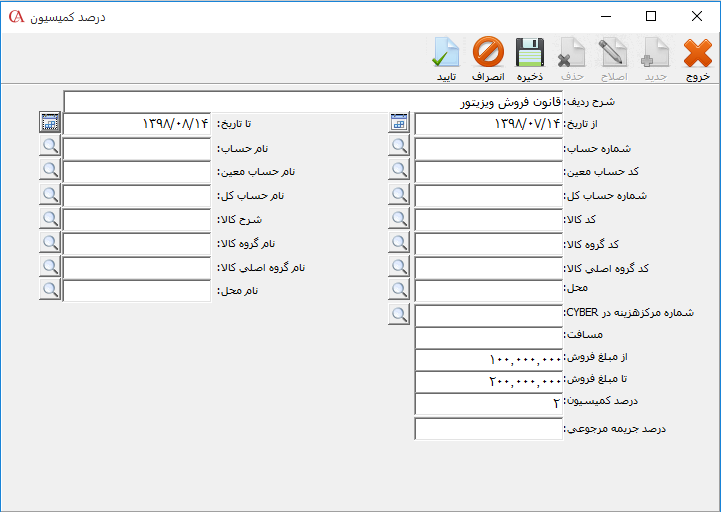The image size is (721, 512).
Task: Click the محل input field
Action: (x=488, y=291)
